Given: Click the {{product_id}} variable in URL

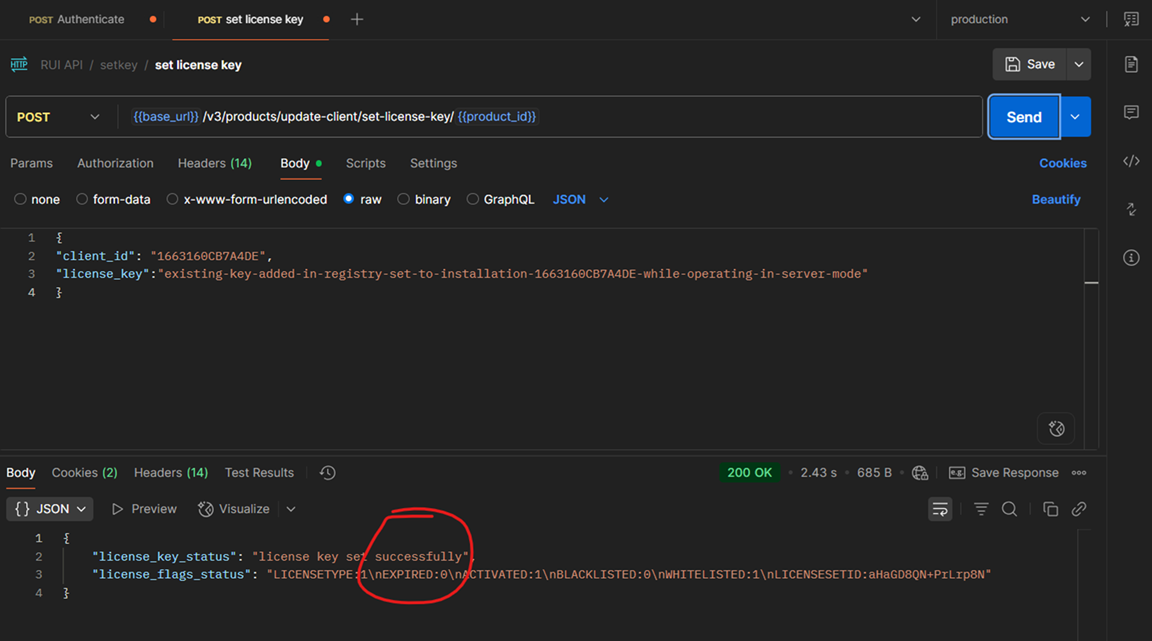Looking at the screenshot, I should pos(497,117).
